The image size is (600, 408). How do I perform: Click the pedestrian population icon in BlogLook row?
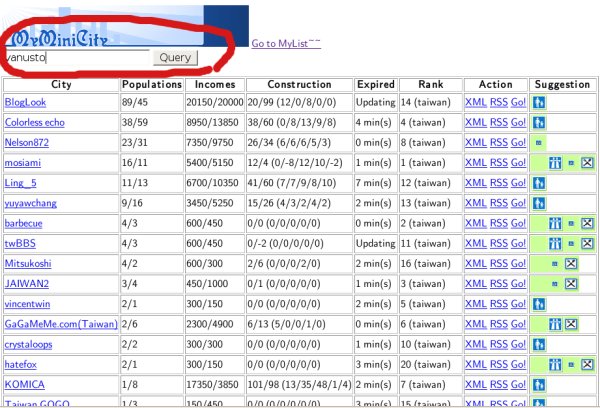pyautogui.click(x=539, y=103)
